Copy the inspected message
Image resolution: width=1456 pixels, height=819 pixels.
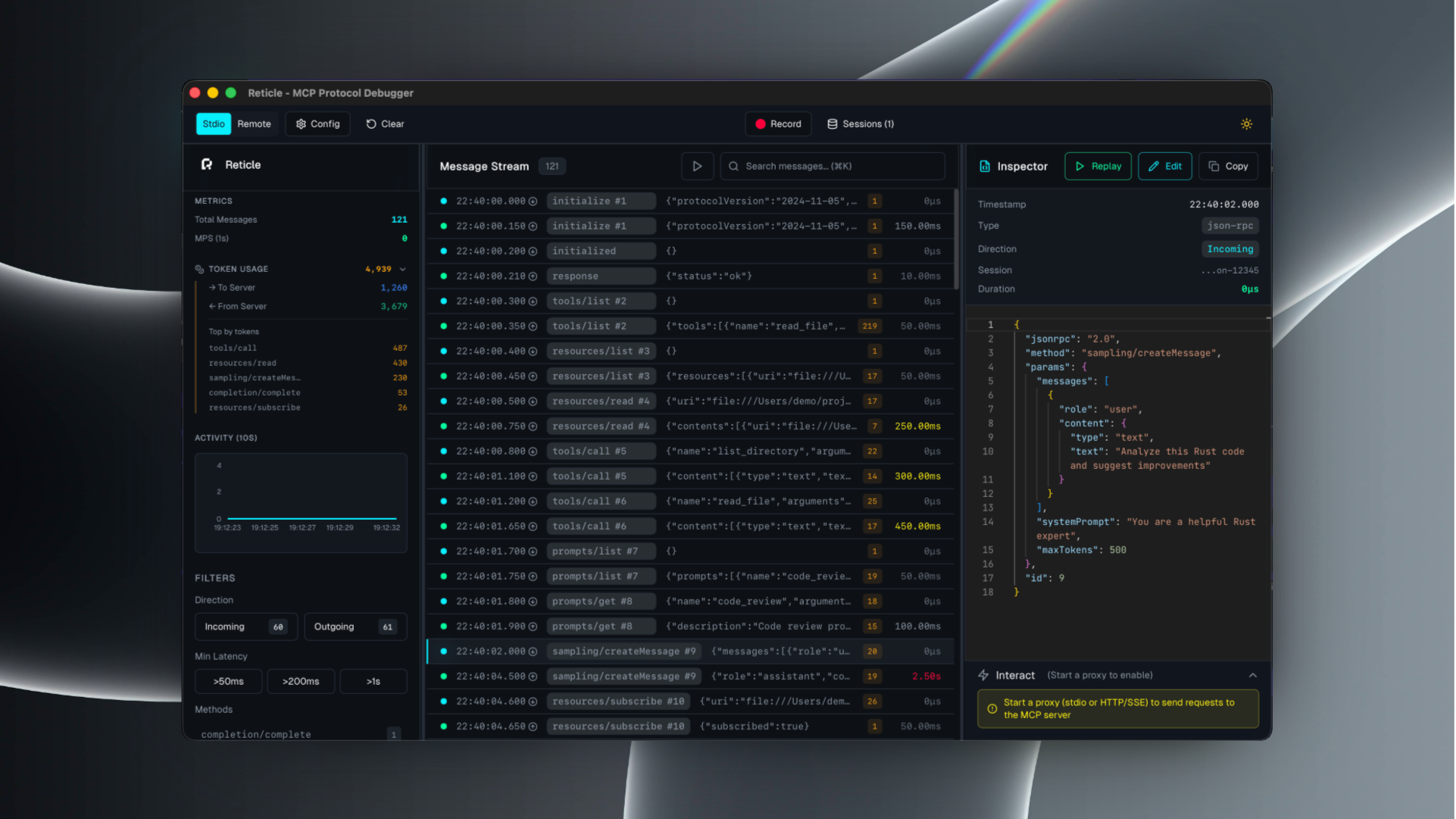[1228, 166]
